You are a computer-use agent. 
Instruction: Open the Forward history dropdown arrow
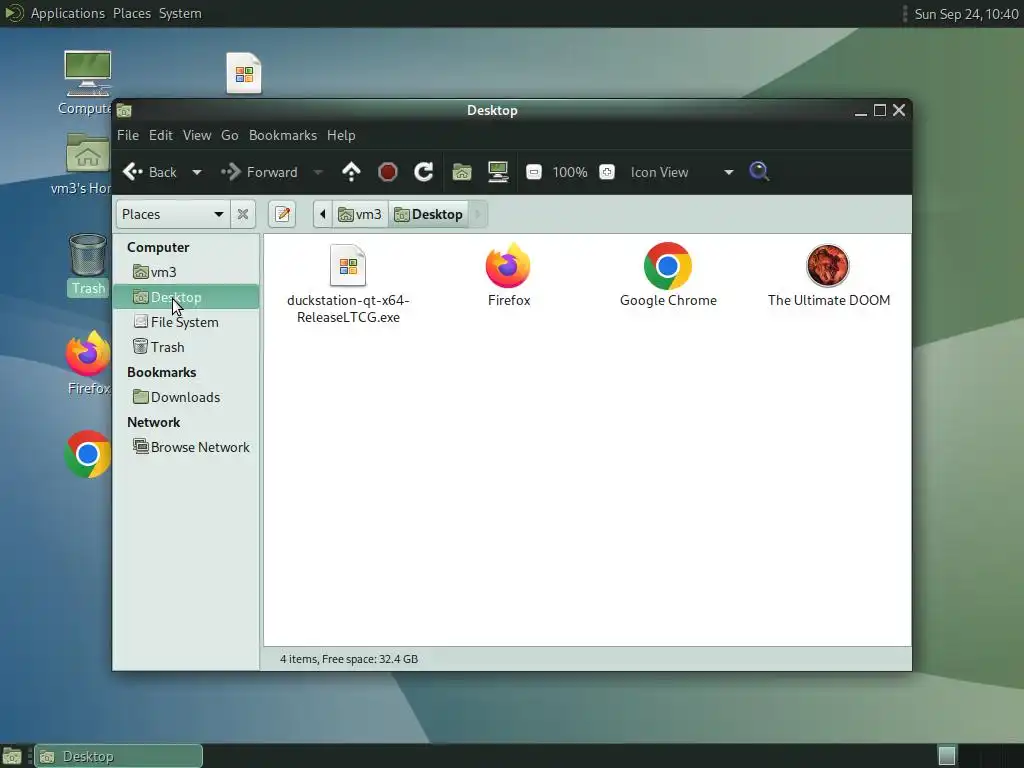coord(318,172)
